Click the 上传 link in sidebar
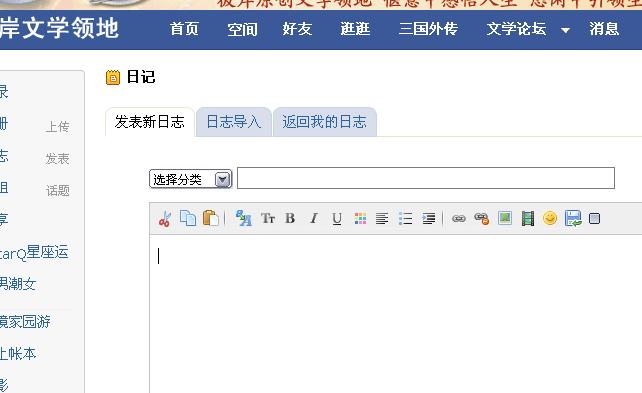 point(57,127)
